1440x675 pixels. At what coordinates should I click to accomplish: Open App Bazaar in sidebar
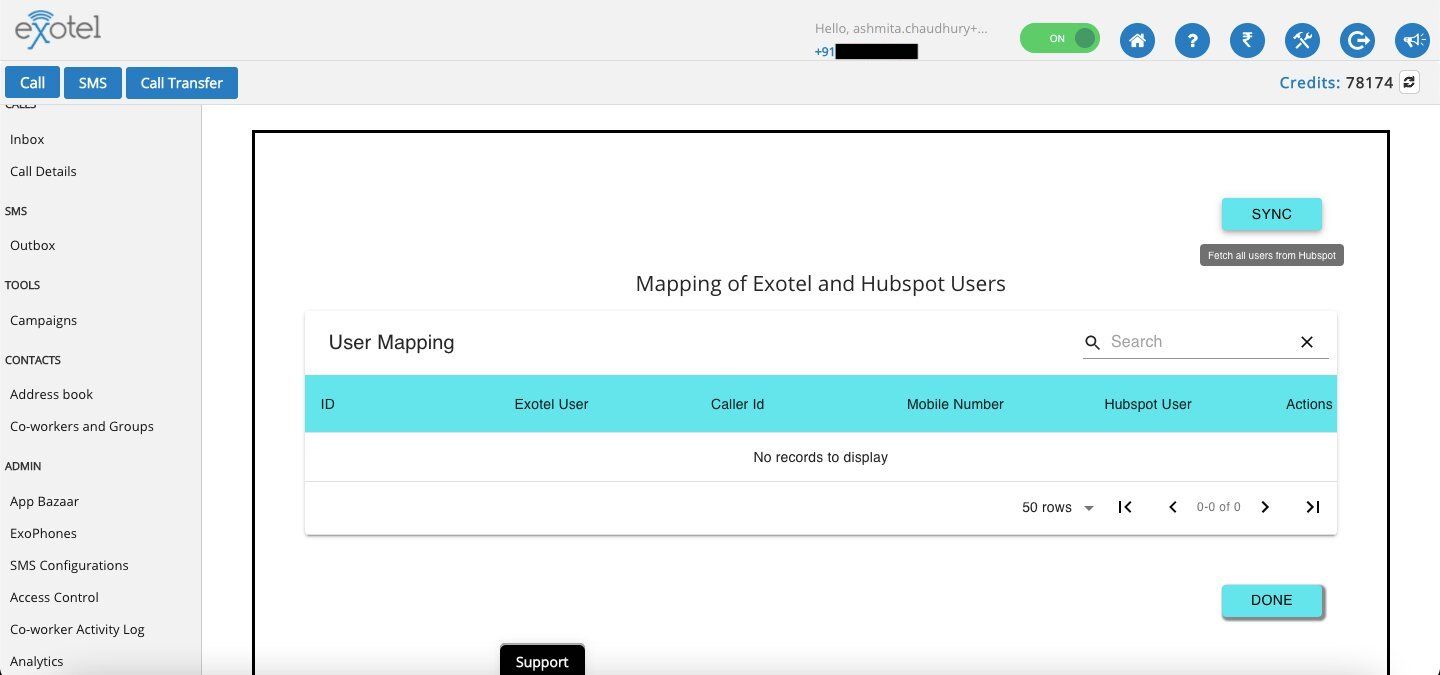click(x=44, y=501)
